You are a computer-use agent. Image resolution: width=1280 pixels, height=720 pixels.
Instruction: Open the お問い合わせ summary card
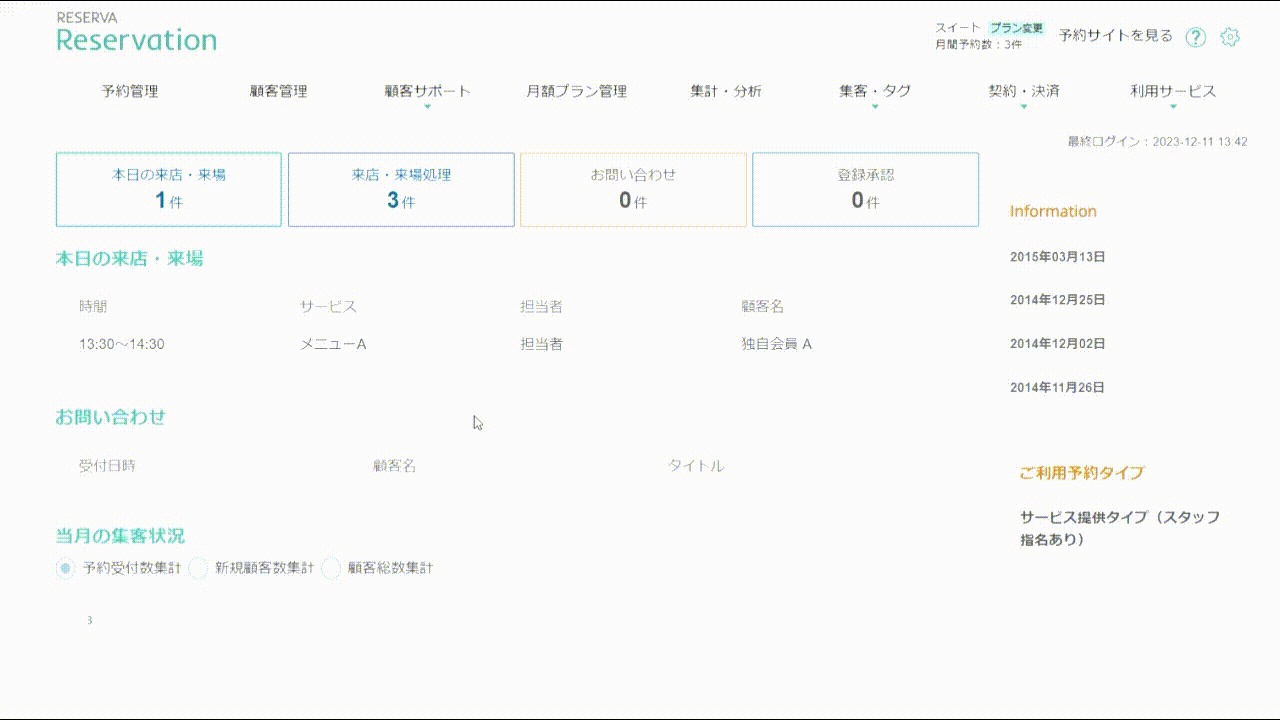pyautogui.click(x=633, y=189)
